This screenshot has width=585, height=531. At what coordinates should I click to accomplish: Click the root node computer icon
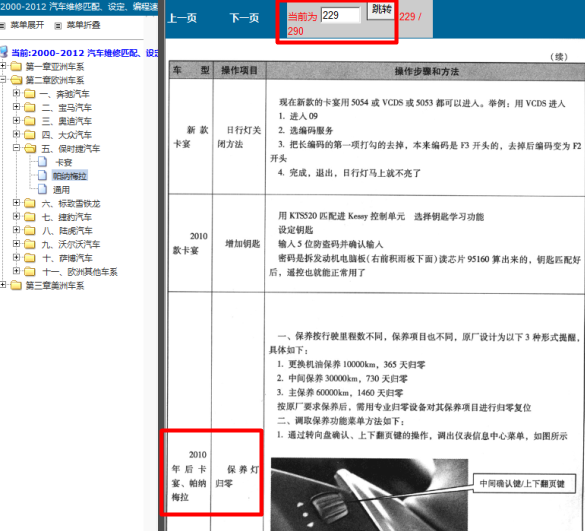coord(4,52)
